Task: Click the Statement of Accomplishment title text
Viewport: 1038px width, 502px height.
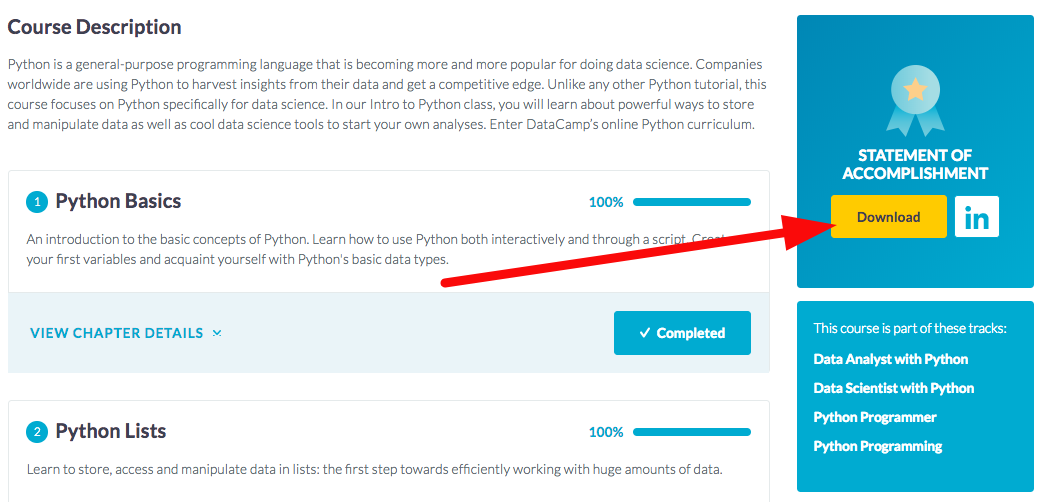Action: [915, 164]
